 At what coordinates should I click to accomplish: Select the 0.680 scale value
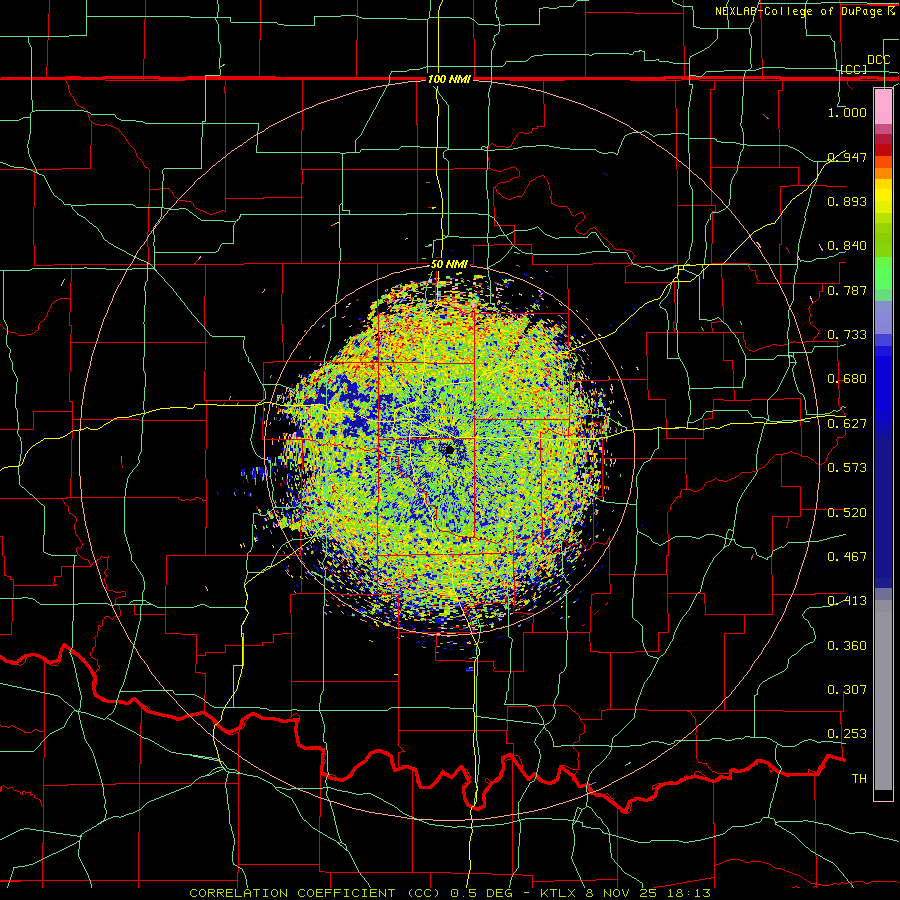click(847, 379)
